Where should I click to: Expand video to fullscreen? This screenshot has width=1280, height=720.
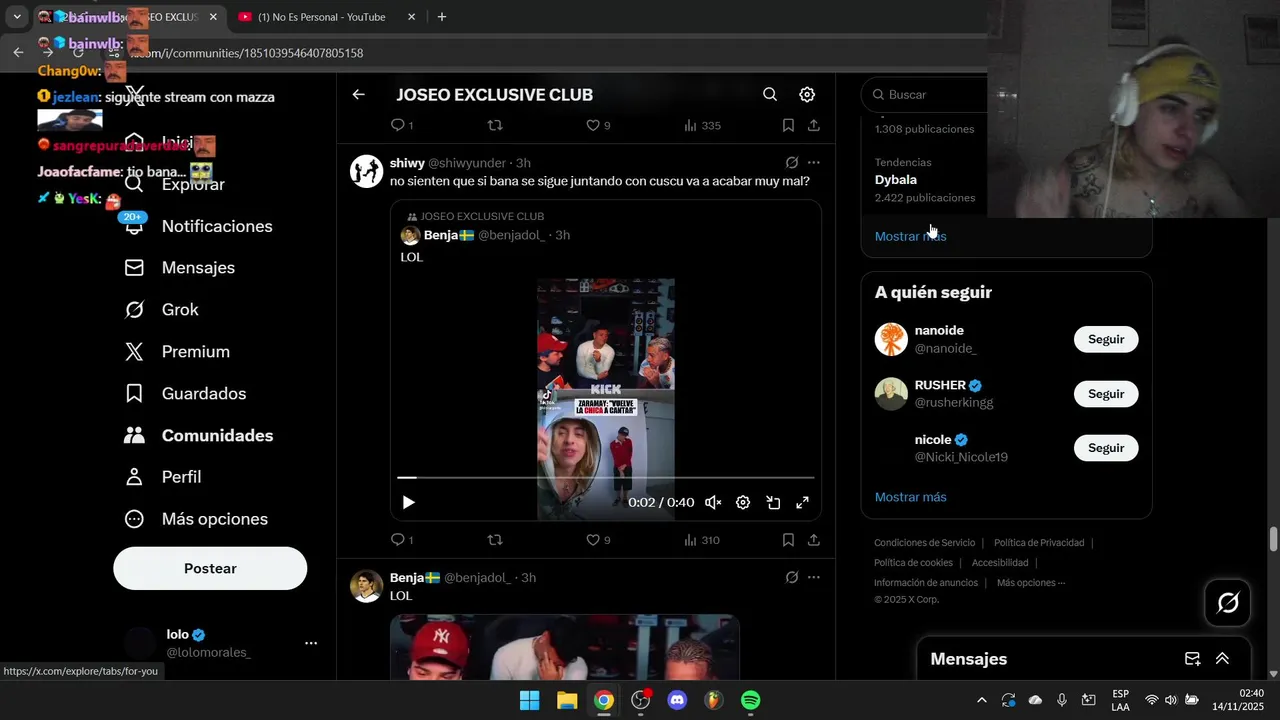802,502
